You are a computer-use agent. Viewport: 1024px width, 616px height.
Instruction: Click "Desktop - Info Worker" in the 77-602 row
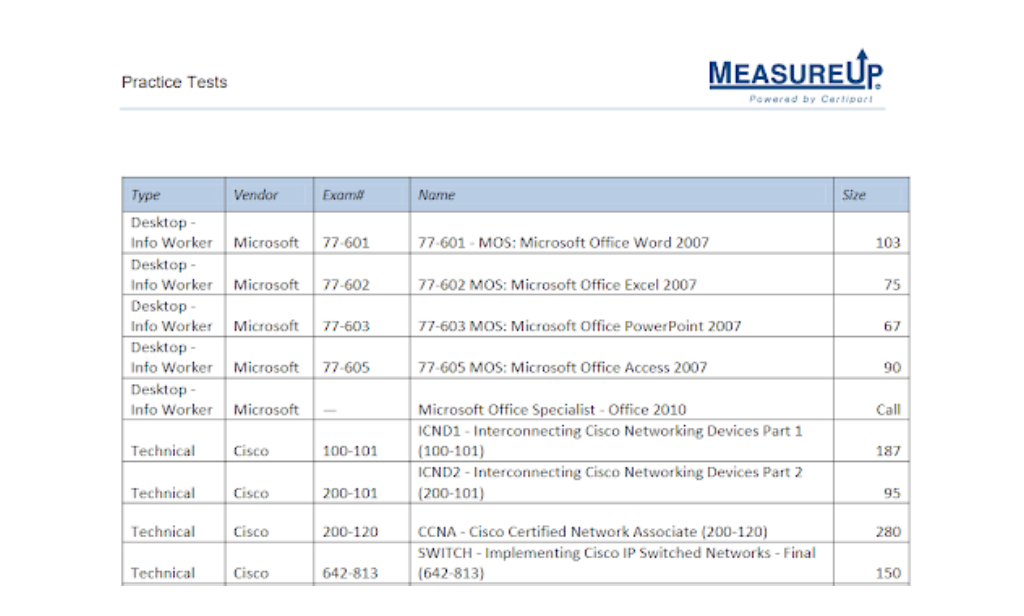(172, 275)
